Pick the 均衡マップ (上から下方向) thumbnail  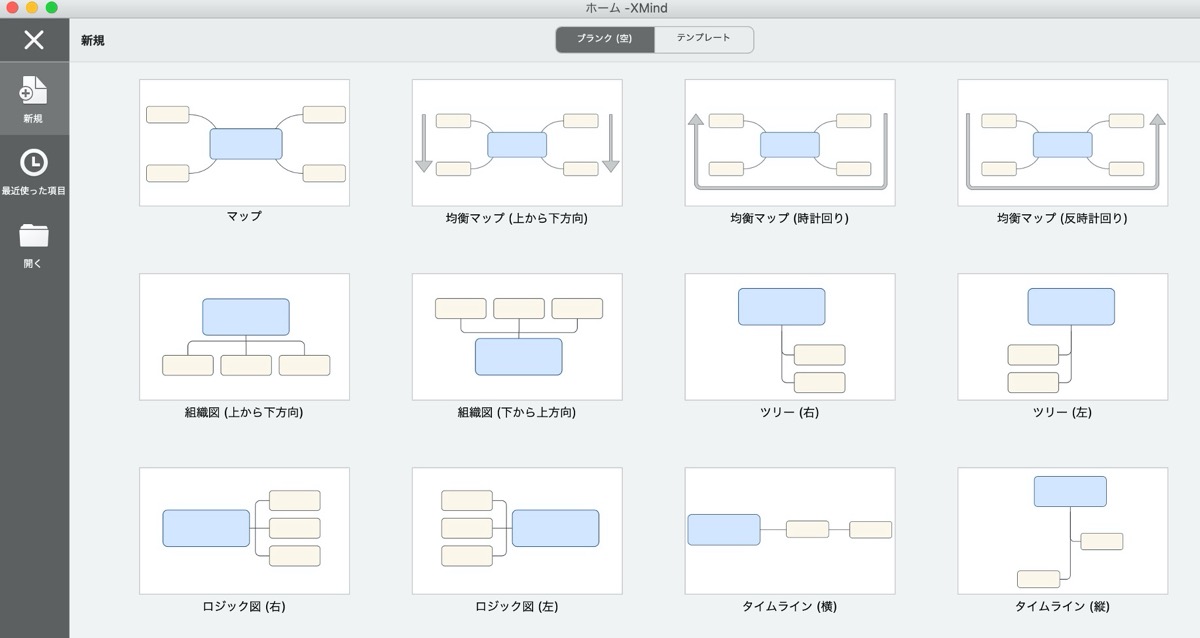(517, 143)
